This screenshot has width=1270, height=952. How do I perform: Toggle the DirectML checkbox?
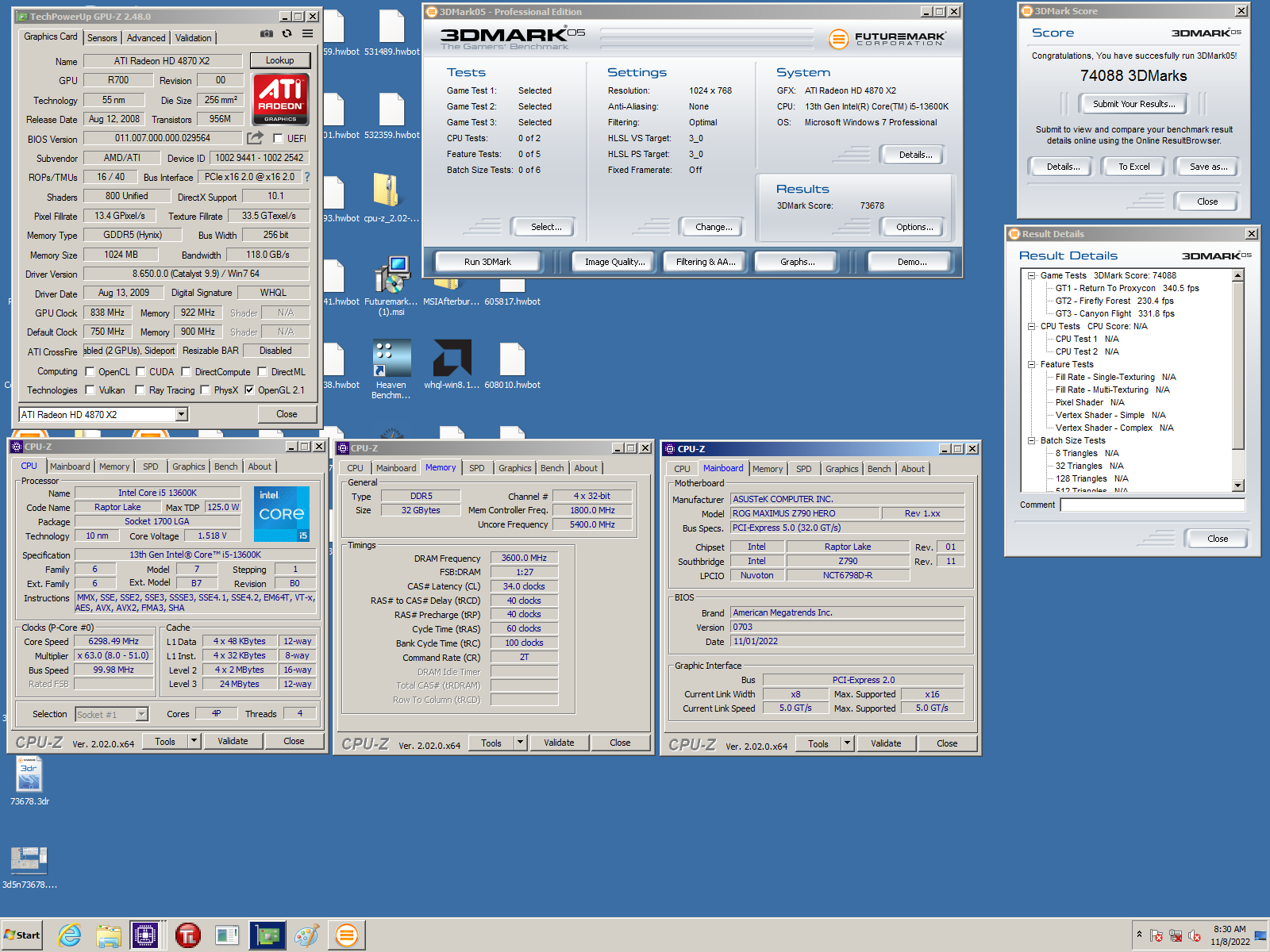[x=262, y=371]
